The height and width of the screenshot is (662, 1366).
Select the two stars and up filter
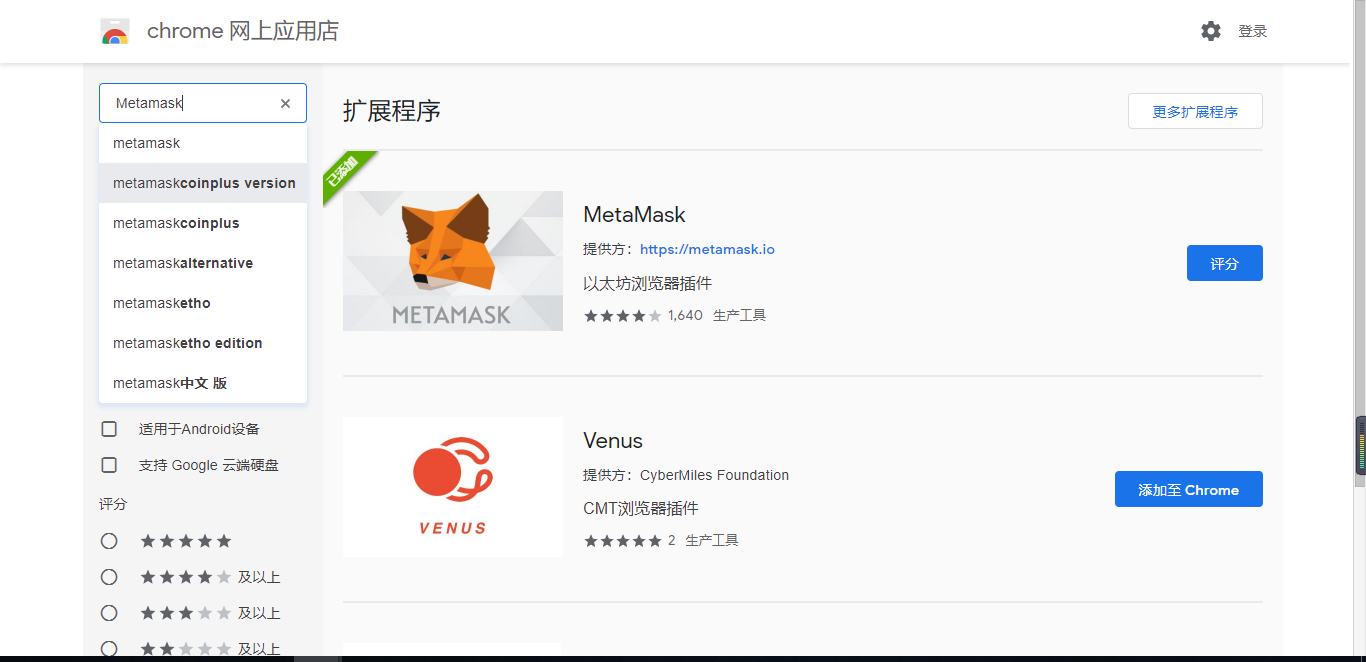pos(109,649)
